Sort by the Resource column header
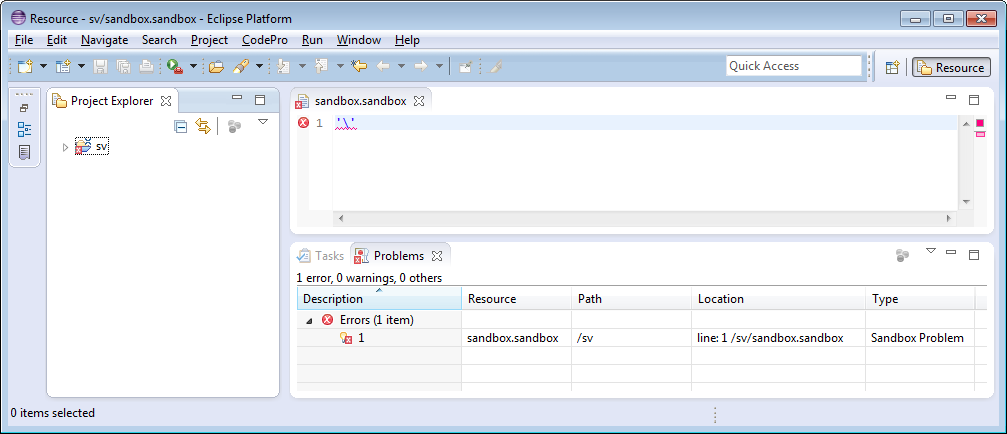The height and width of the screenshot is (434, 1007). (516, 299)
